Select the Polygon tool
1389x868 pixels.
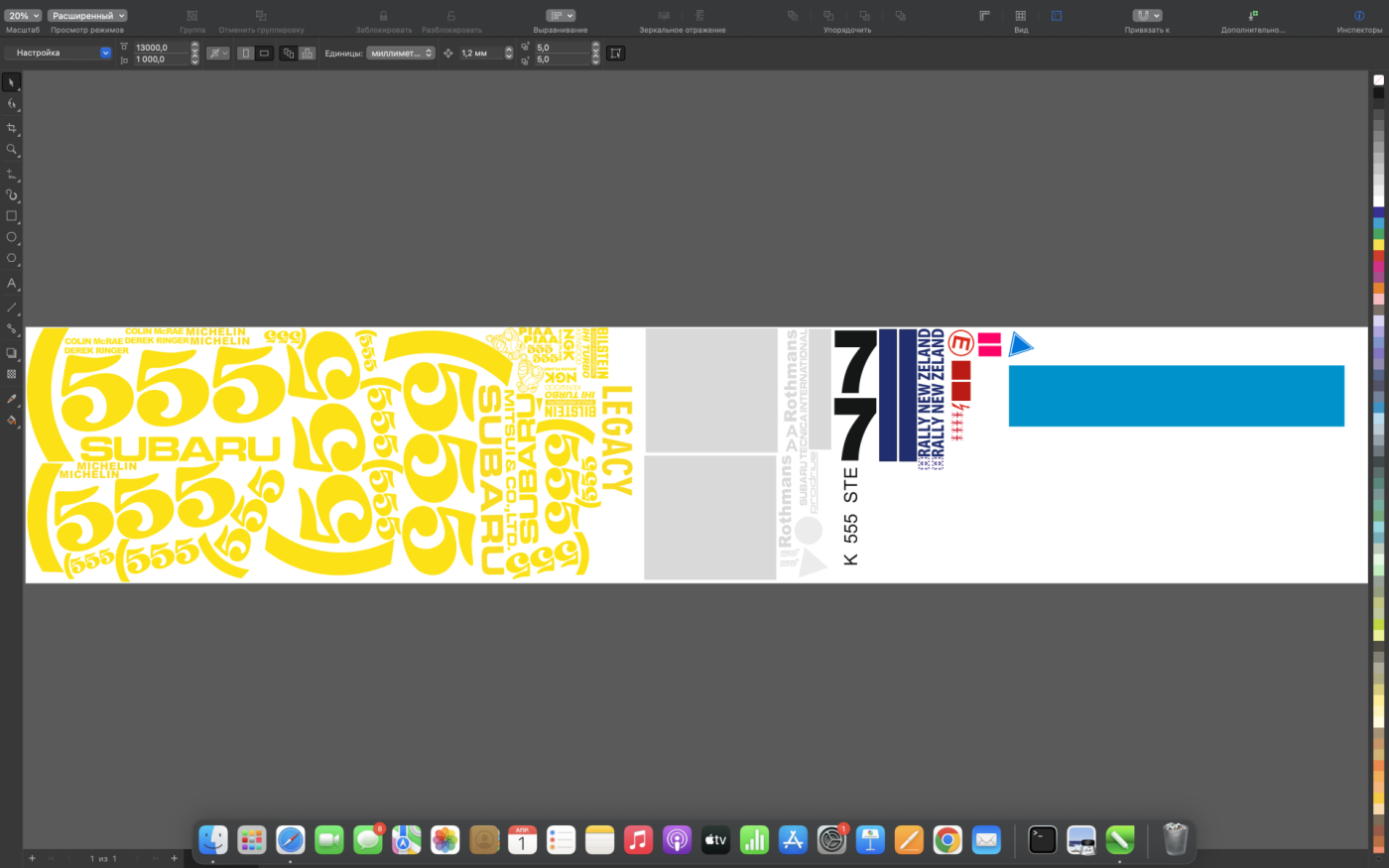[12, 258]
